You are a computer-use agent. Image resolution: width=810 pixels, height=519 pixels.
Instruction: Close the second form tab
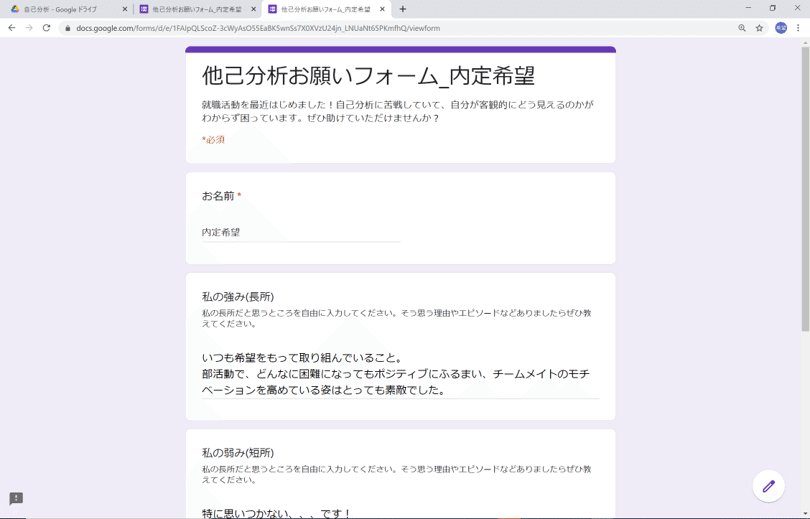click(254, 9)
